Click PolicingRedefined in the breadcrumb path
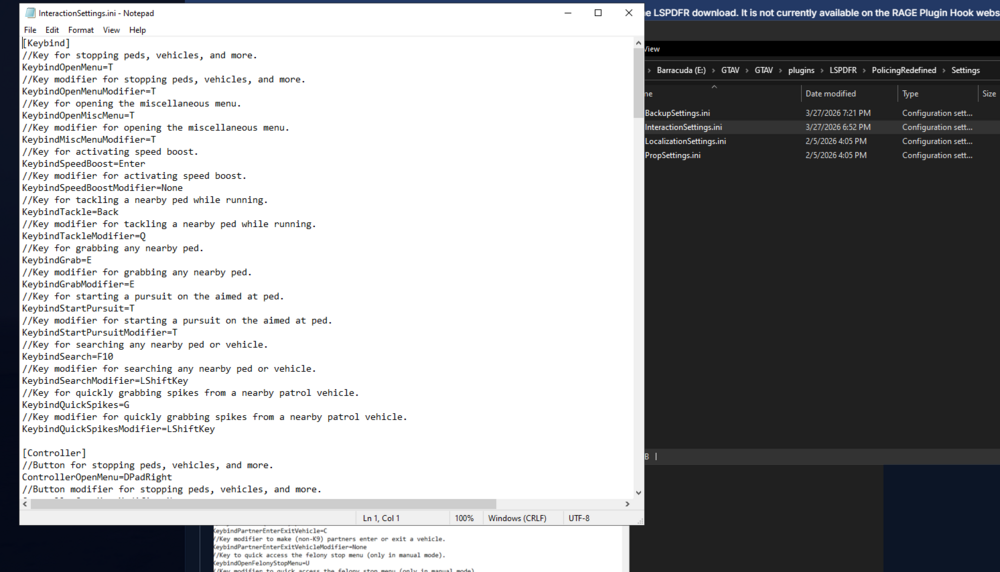This screenshot has height=572, width=1000. [x=904, y=70]
